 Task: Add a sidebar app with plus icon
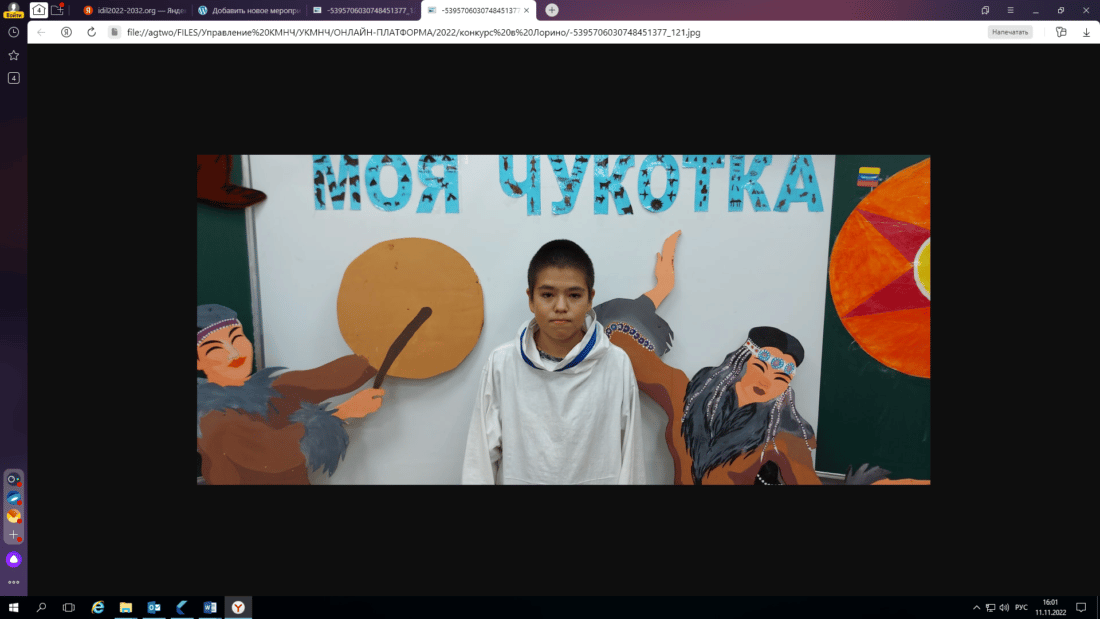pos(13,536)
